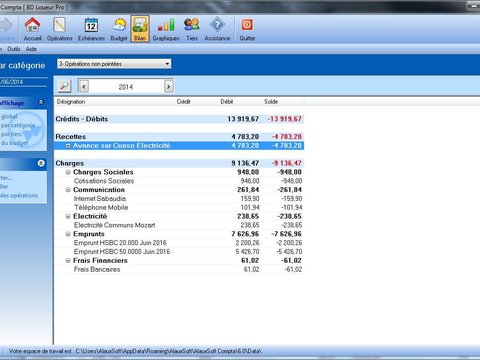Collapse the Communication group
This screenshot has width=480, height=360.
coord(68,190)
